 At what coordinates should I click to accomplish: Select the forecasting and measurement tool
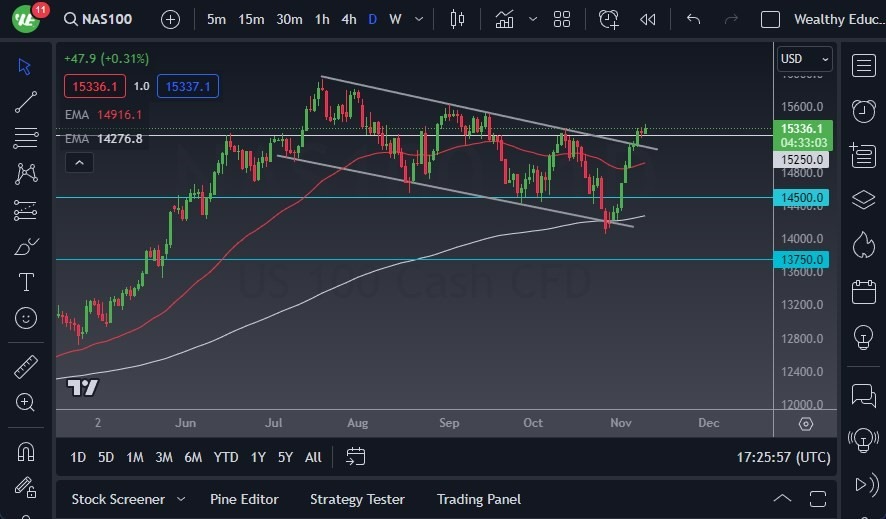25,210
